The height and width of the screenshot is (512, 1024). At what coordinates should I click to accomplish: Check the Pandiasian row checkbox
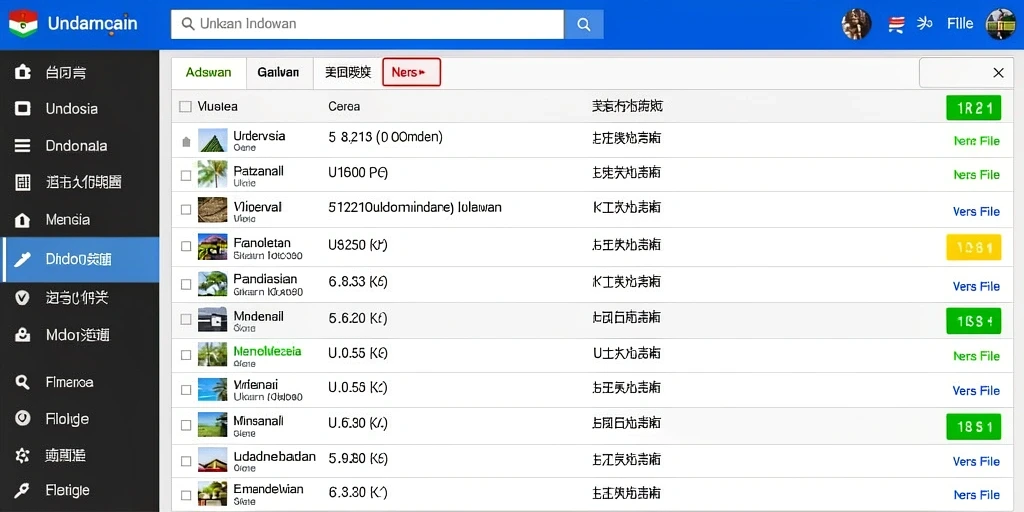186,284
